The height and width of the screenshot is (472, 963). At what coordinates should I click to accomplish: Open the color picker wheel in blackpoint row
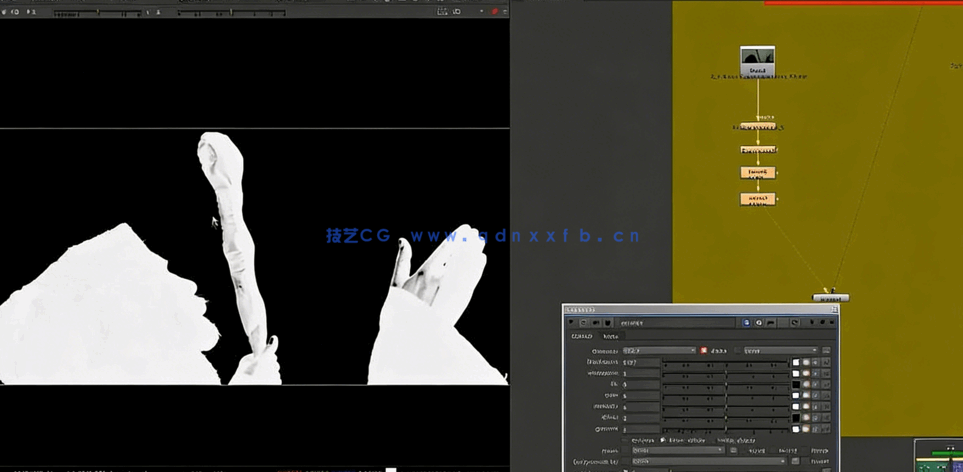click(806, 362)
